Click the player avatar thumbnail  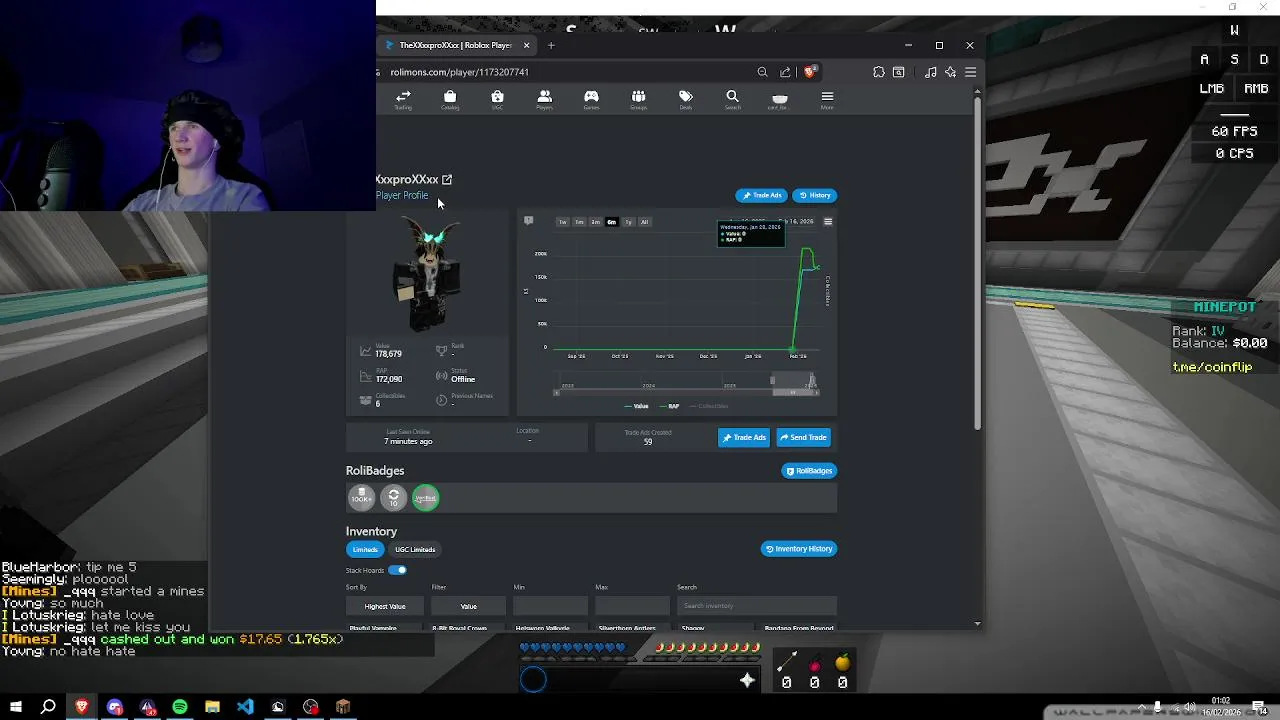pos(427,273)
